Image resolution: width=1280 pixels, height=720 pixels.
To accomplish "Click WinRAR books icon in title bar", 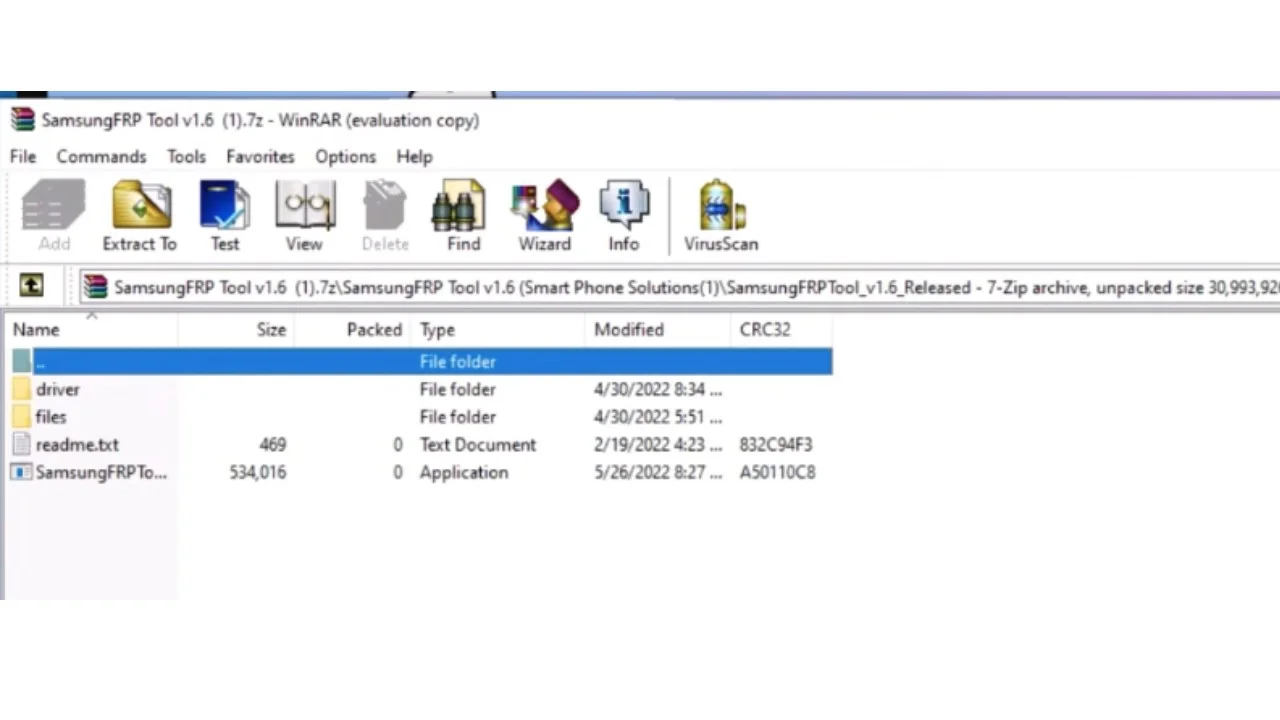I will [22, 120].
